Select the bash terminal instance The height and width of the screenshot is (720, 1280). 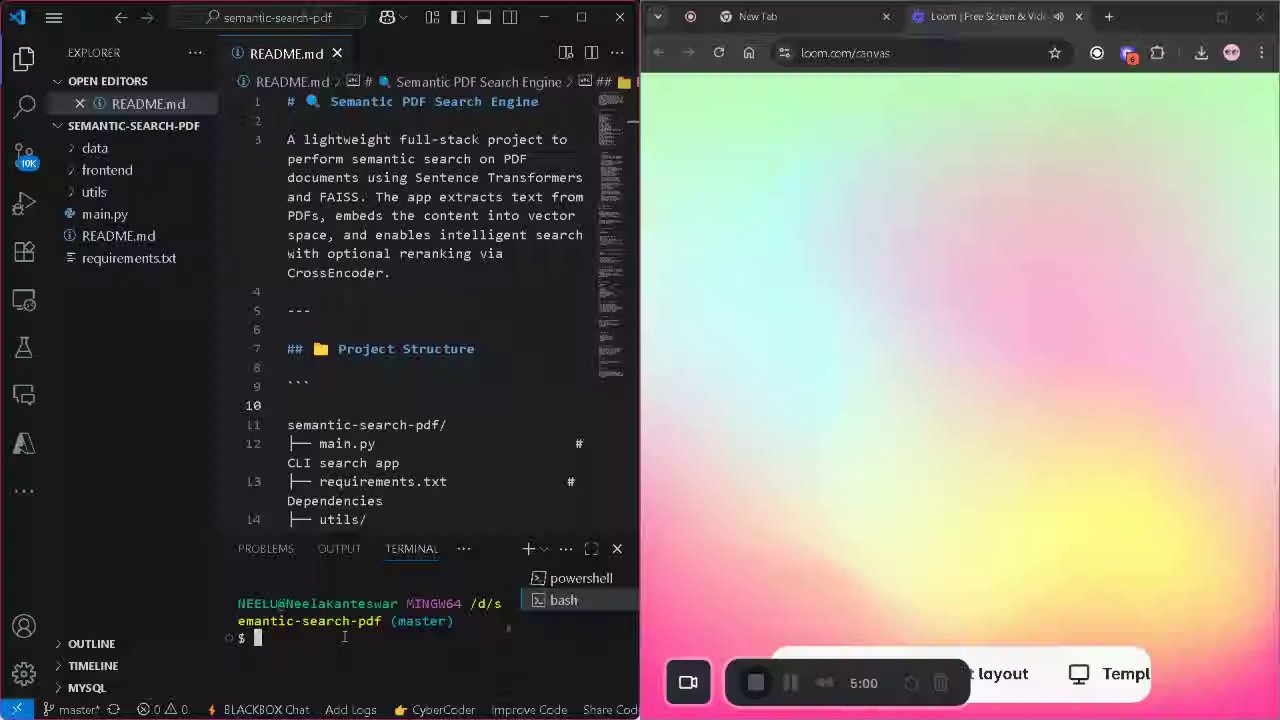pos(580,600)
